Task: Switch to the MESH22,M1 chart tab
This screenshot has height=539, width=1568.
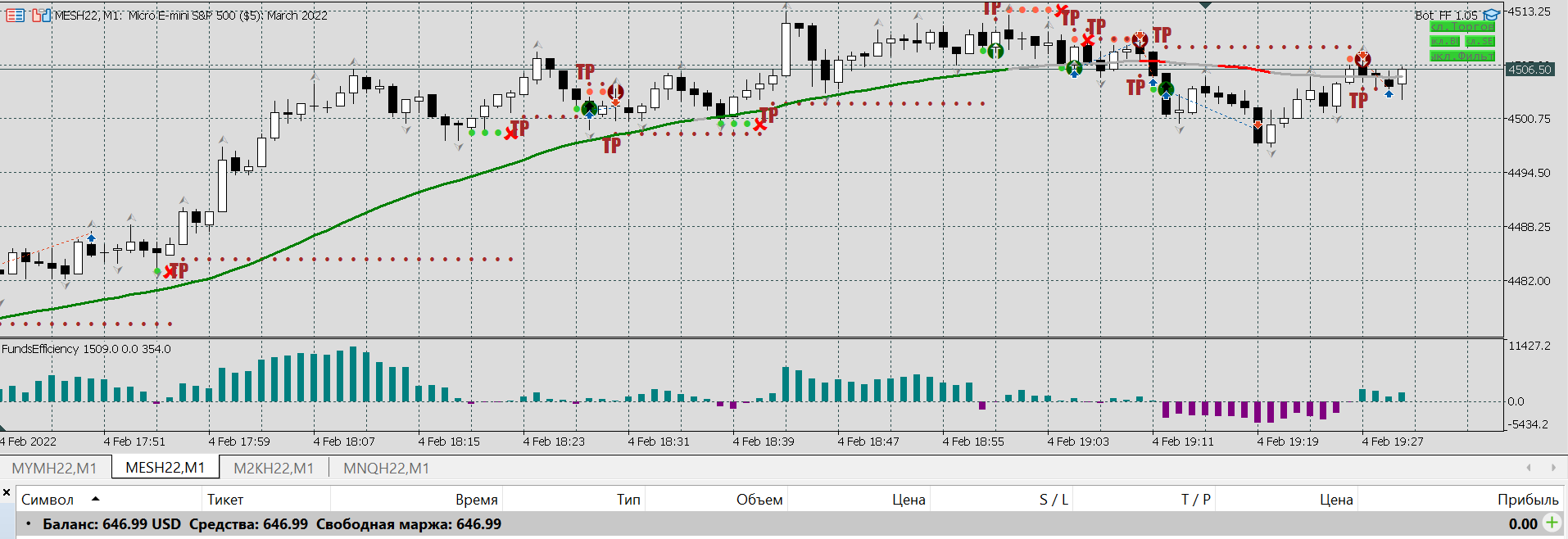Action: [165, 468]
